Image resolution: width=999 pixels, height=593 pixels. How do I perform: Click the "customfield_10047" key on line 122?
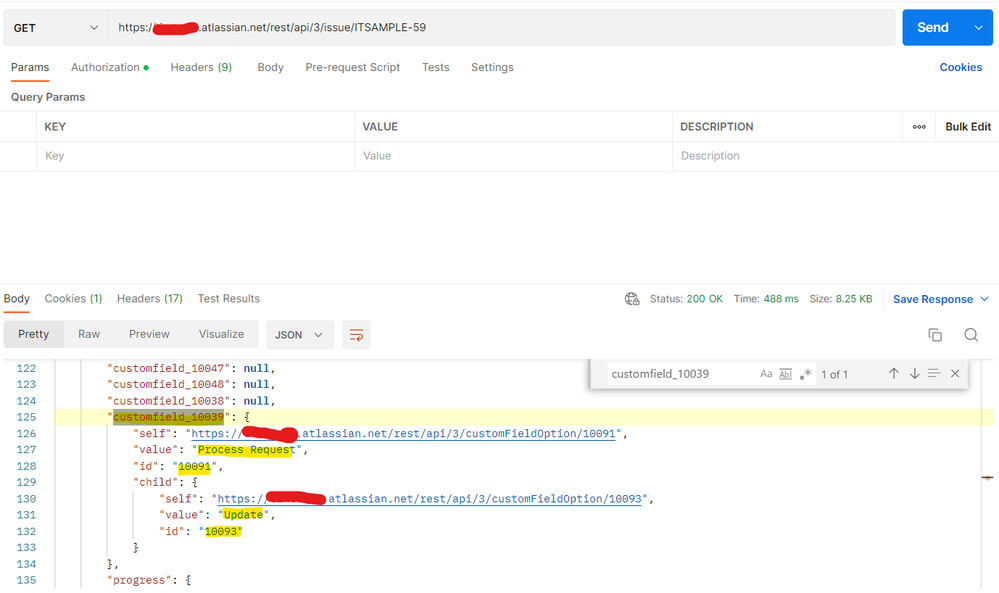click(x=168, y=368)
